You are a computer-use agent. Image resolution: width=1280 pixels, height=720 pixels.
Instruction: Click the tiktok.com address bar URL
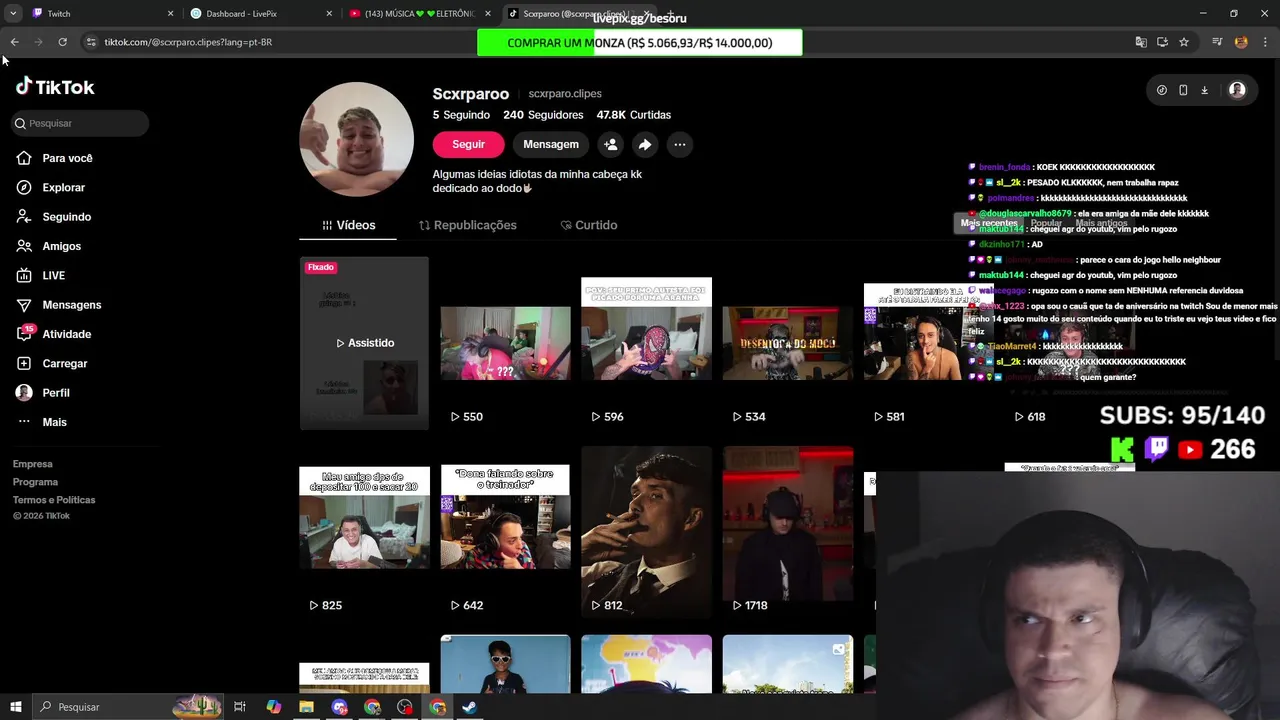tap(188, 42)
